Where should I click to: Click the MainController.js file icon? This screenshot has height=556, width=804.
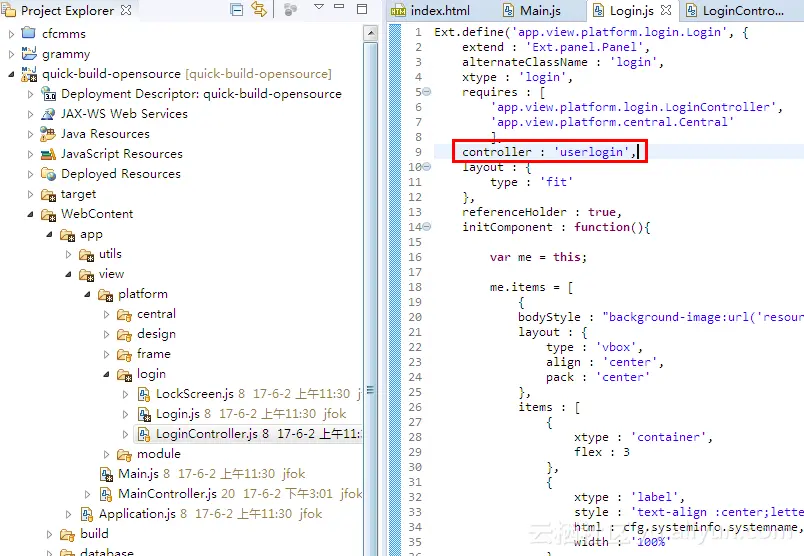(106, 494)
